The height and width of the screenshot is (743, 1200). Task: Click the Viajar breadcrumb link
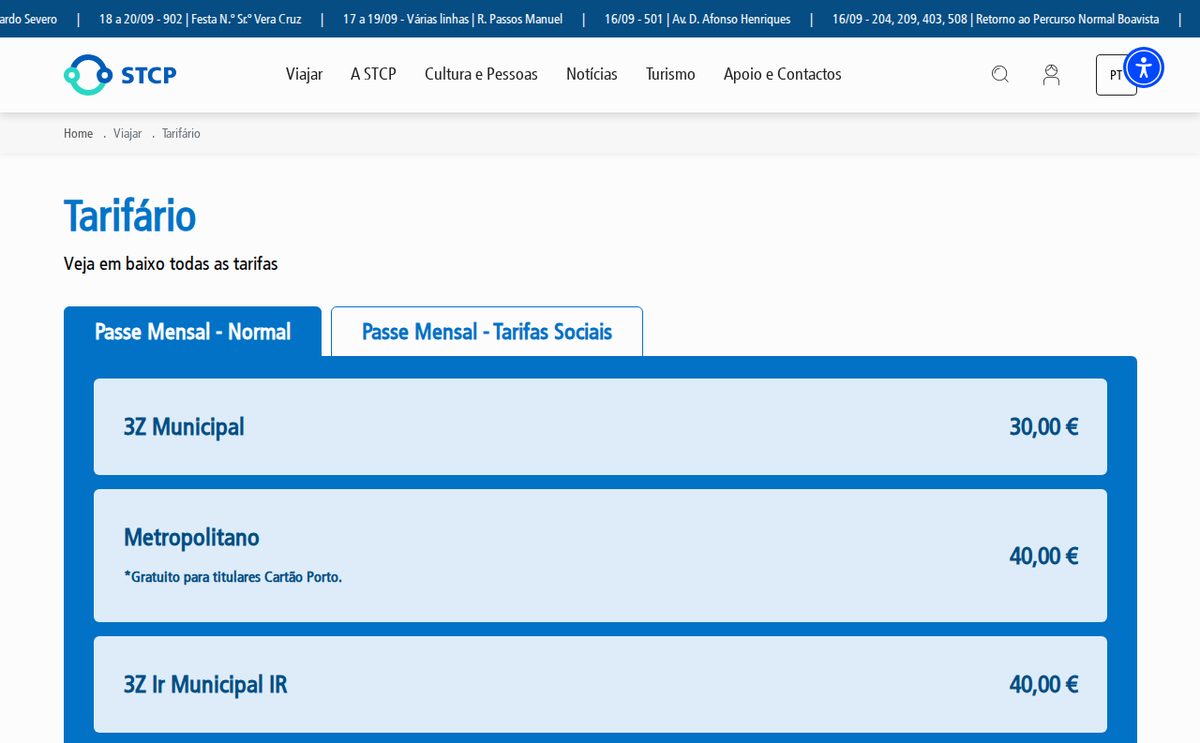coord(127,133)
